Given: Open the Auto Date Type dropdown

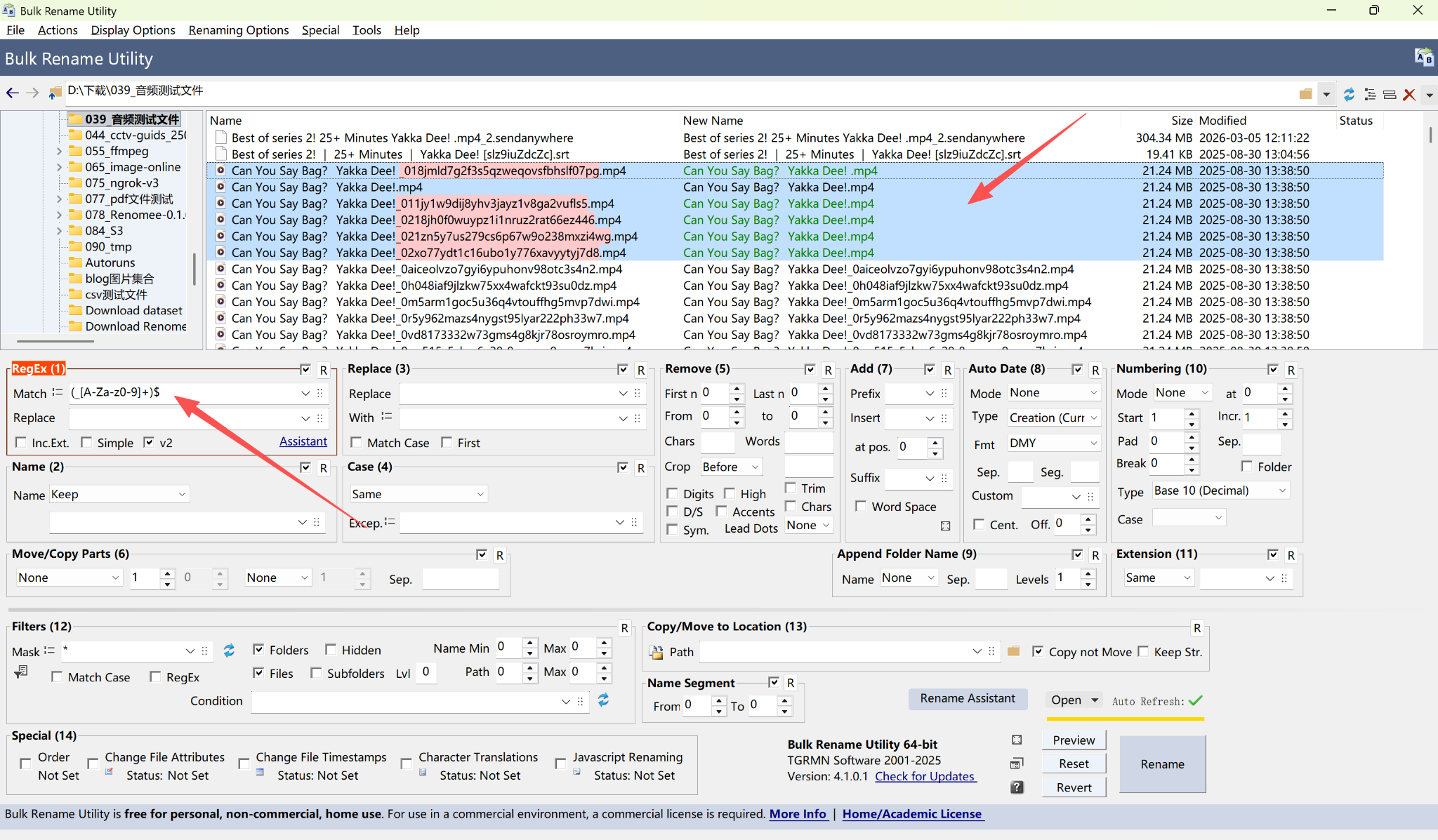Looking at the screenshot, I should pyautogui.click(x=1054, y=418).
